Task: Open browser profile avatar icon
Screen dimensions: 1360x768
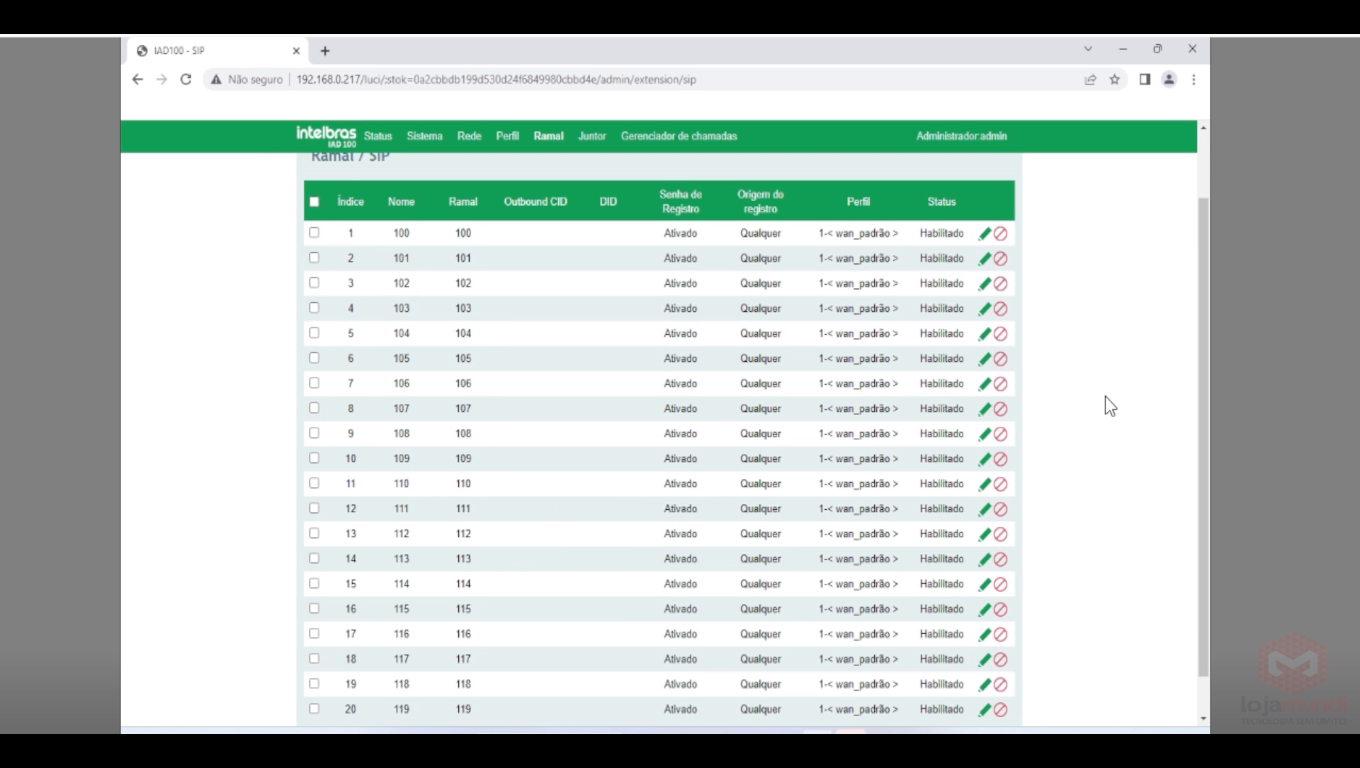Action: click(x=1168, y=79)
